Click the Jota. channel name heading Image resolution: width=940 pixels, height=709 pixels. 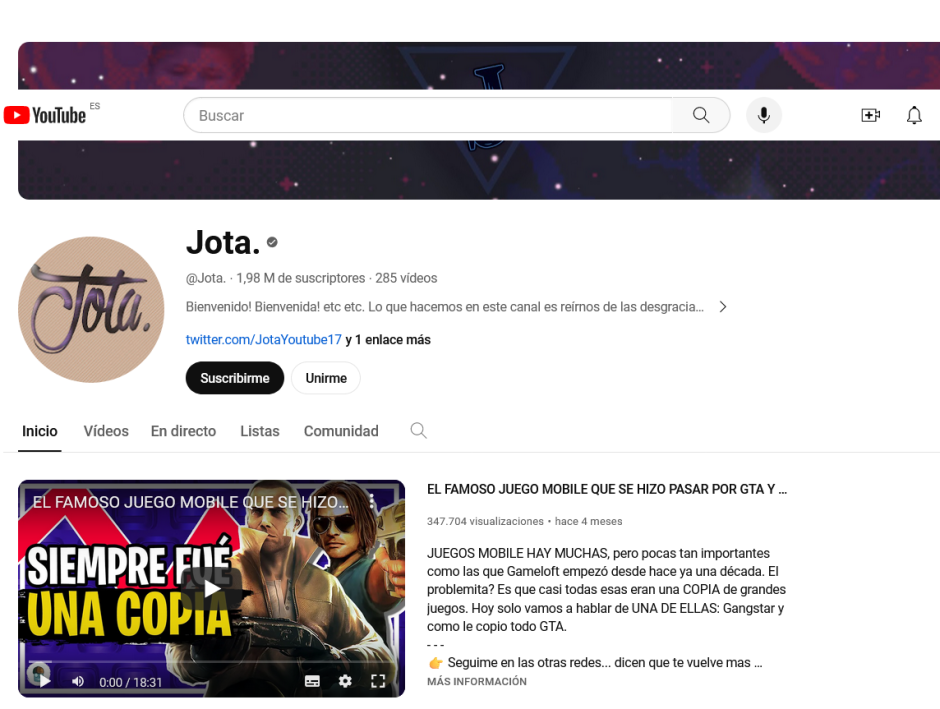tap(224, 242)
